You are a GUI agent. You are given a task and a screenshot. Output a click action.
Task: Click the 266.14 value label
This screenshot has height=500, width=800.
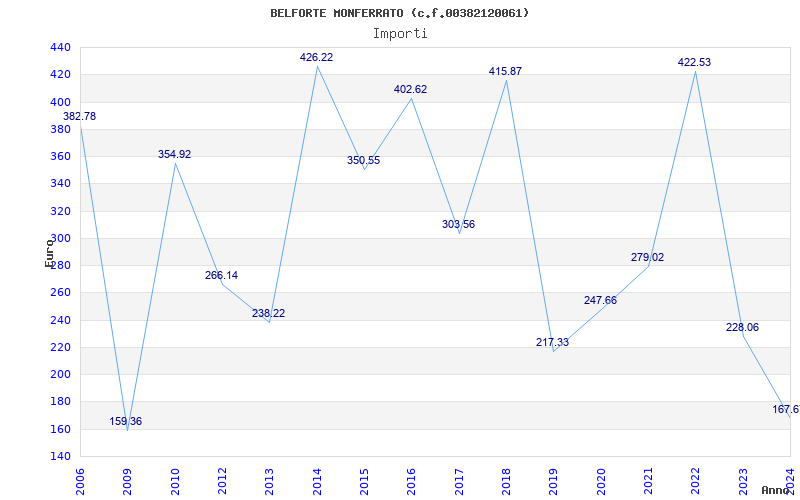click(221, 276)
